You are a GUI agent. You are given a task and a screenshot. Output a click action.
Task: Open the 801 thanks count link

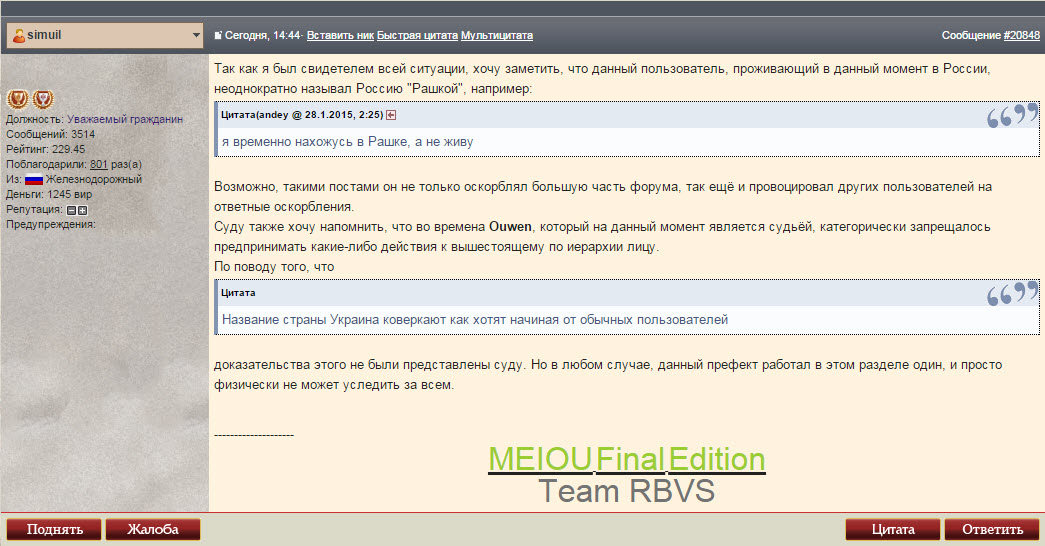tap(98, 164)
